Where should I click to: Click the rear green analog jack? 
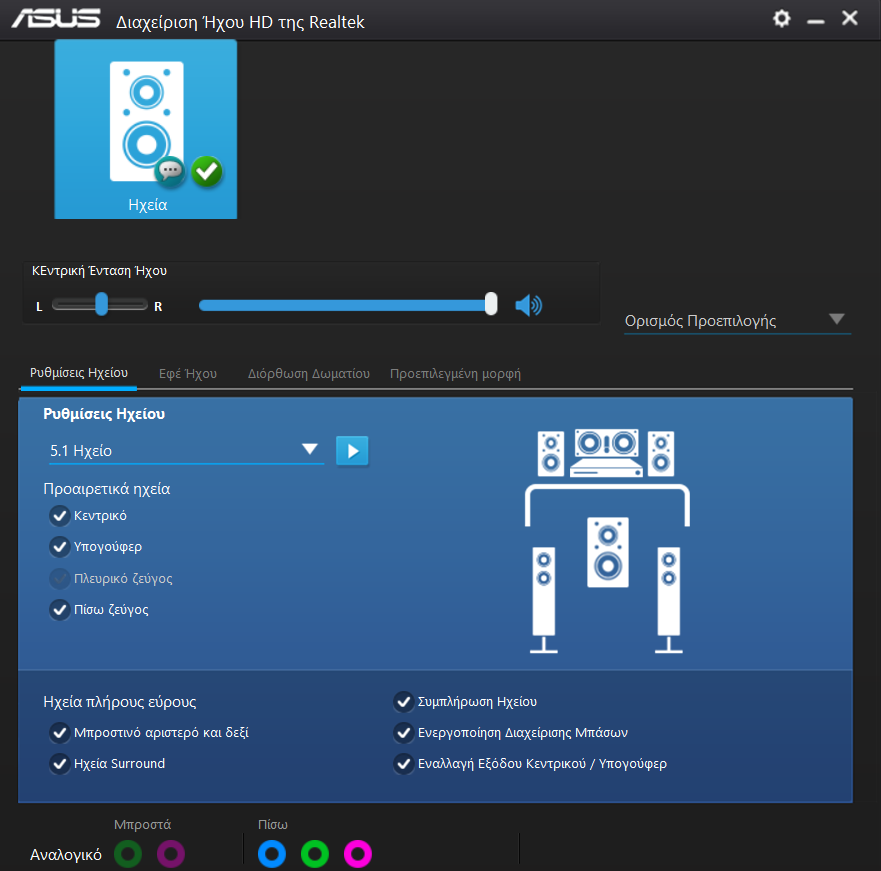315,854
